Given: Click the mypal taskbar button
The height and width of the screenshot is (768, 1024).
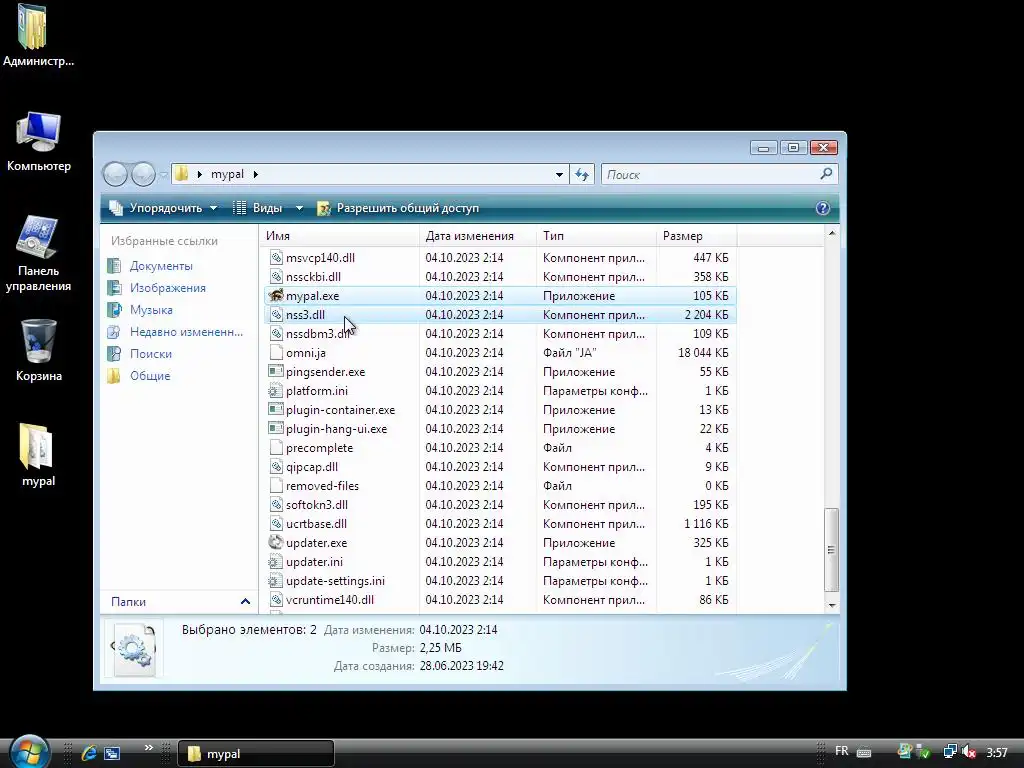Looking at the screenshot, I should (x=256, y=754).
